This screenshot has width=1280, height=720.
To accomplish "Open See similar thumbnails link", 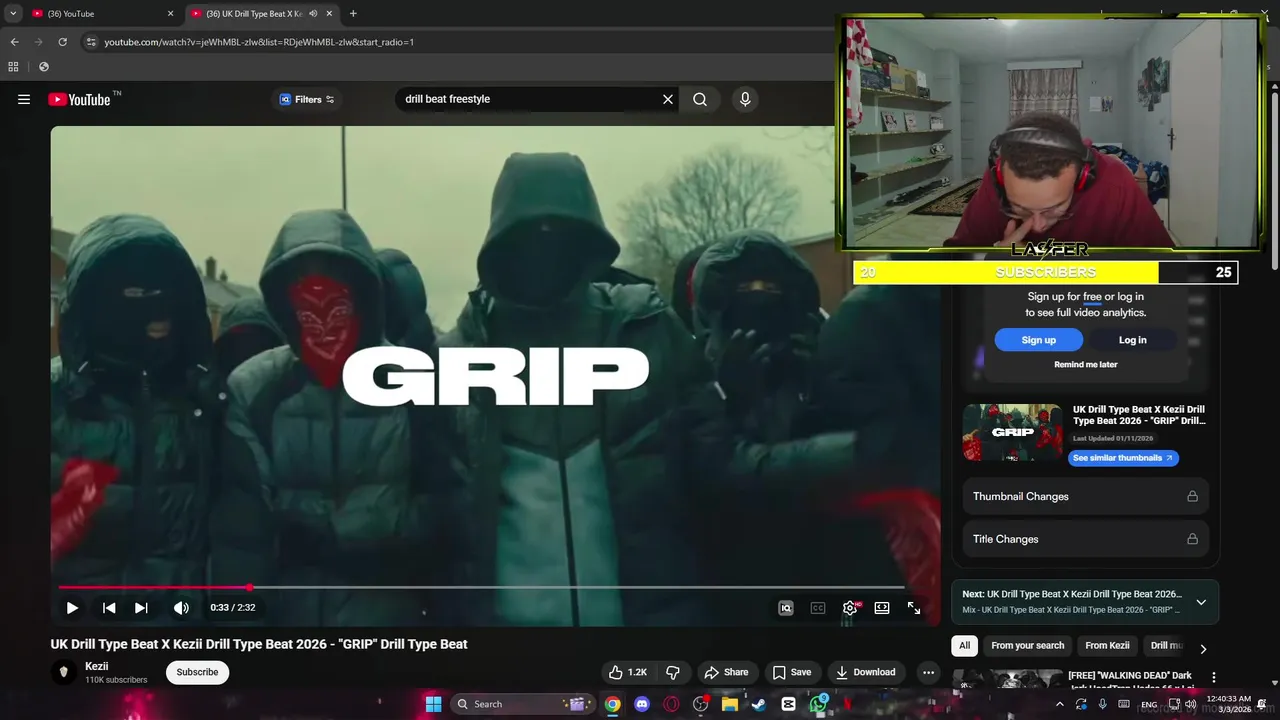I will tap(1123, 458).
